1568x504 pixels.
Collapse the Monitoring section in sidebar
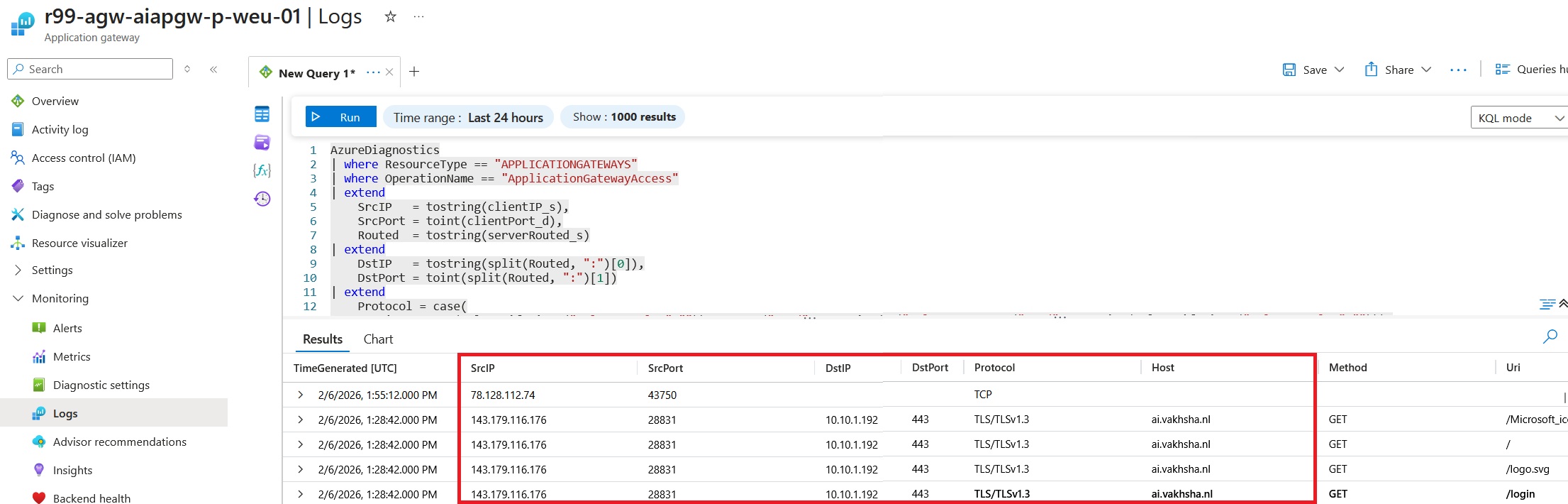18,298
